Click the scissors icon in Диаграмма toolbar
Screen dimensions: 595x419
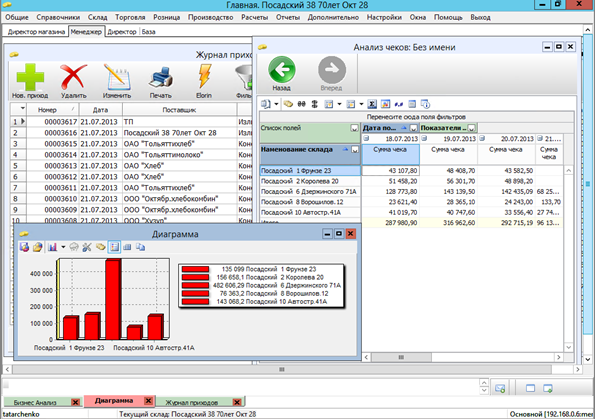click(87, 247)
